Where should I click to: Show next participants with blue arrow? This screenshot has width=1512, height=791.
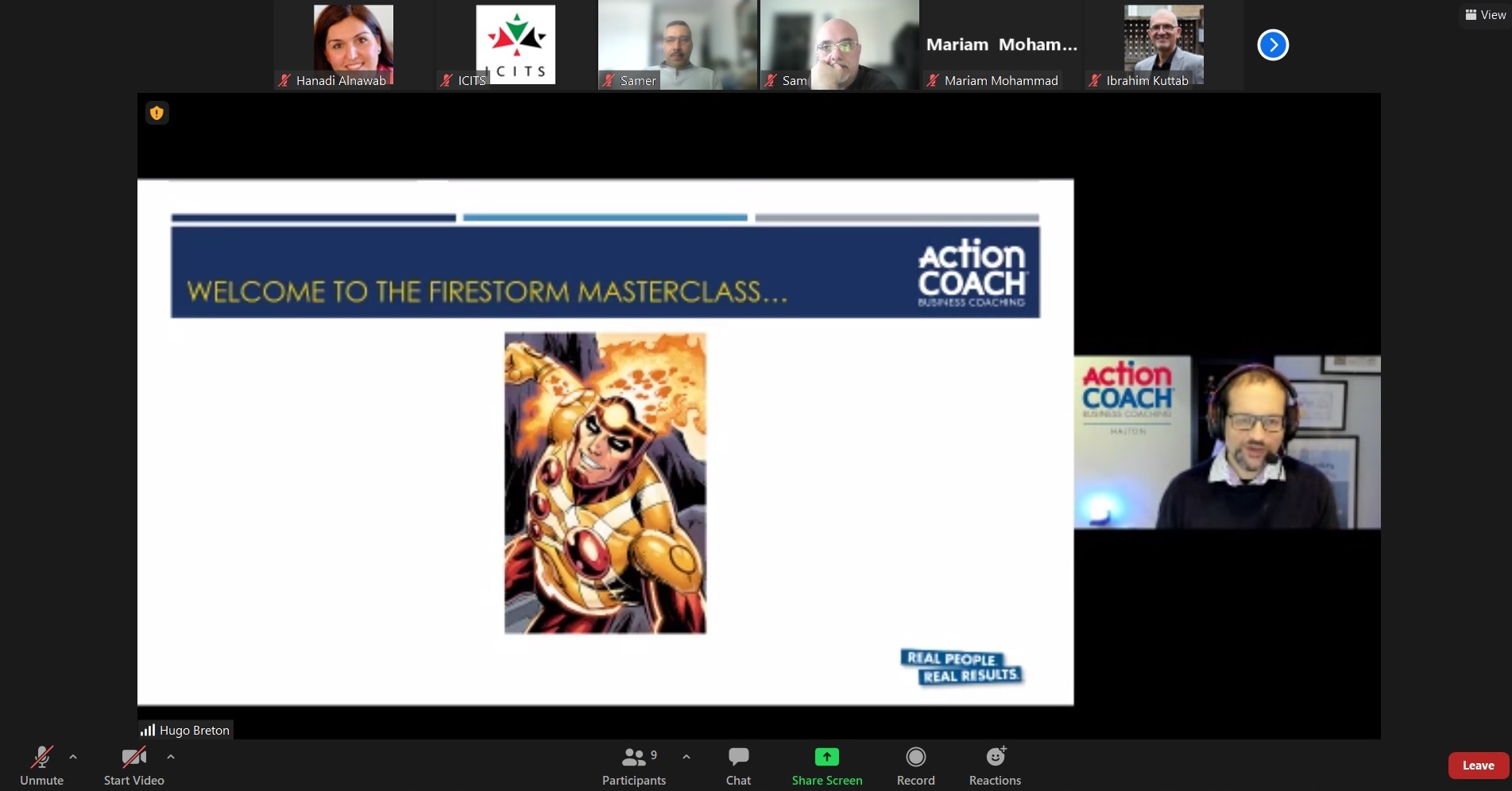point(1273,44)
